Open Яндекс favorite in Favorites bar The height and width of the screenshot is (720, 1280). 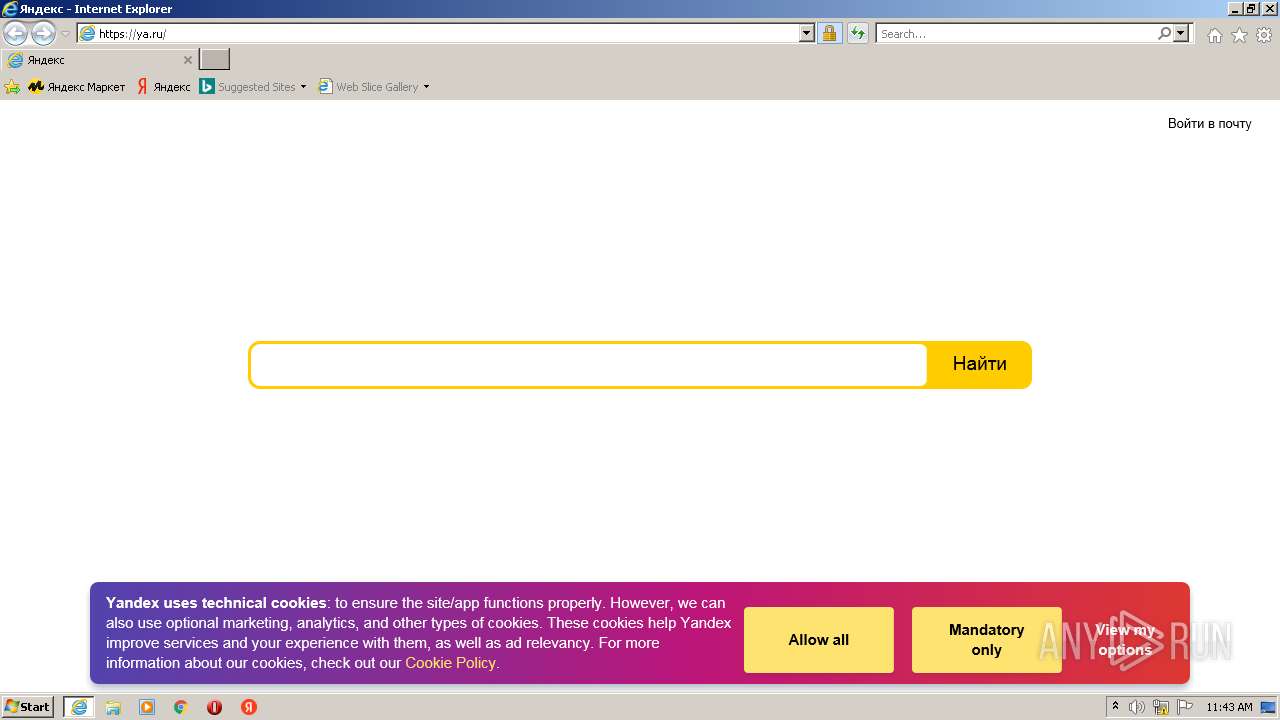point(163,87)
